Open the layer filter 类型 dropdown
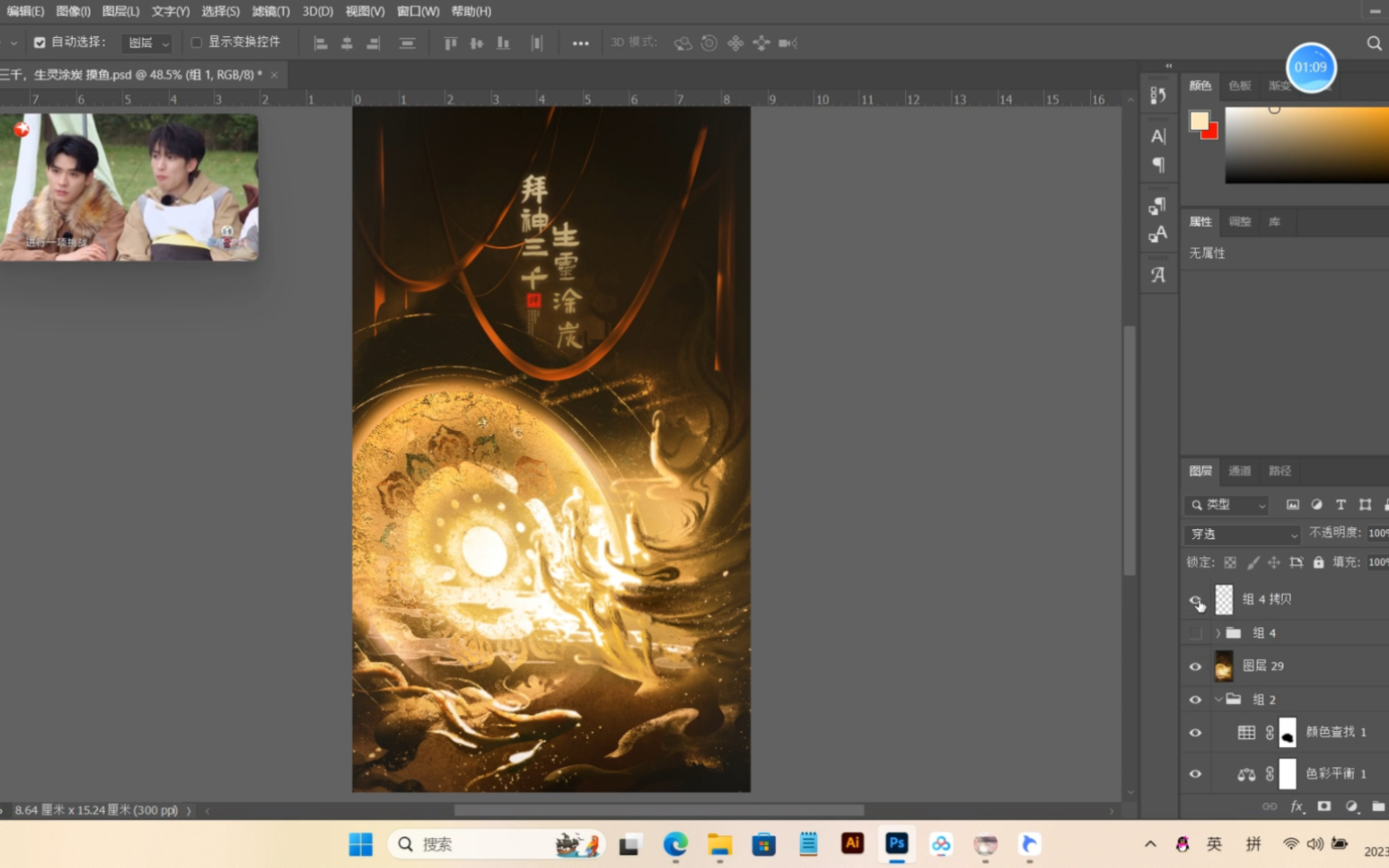The width and height of the screenshot is (1389, 868). tap(1227, 505)
